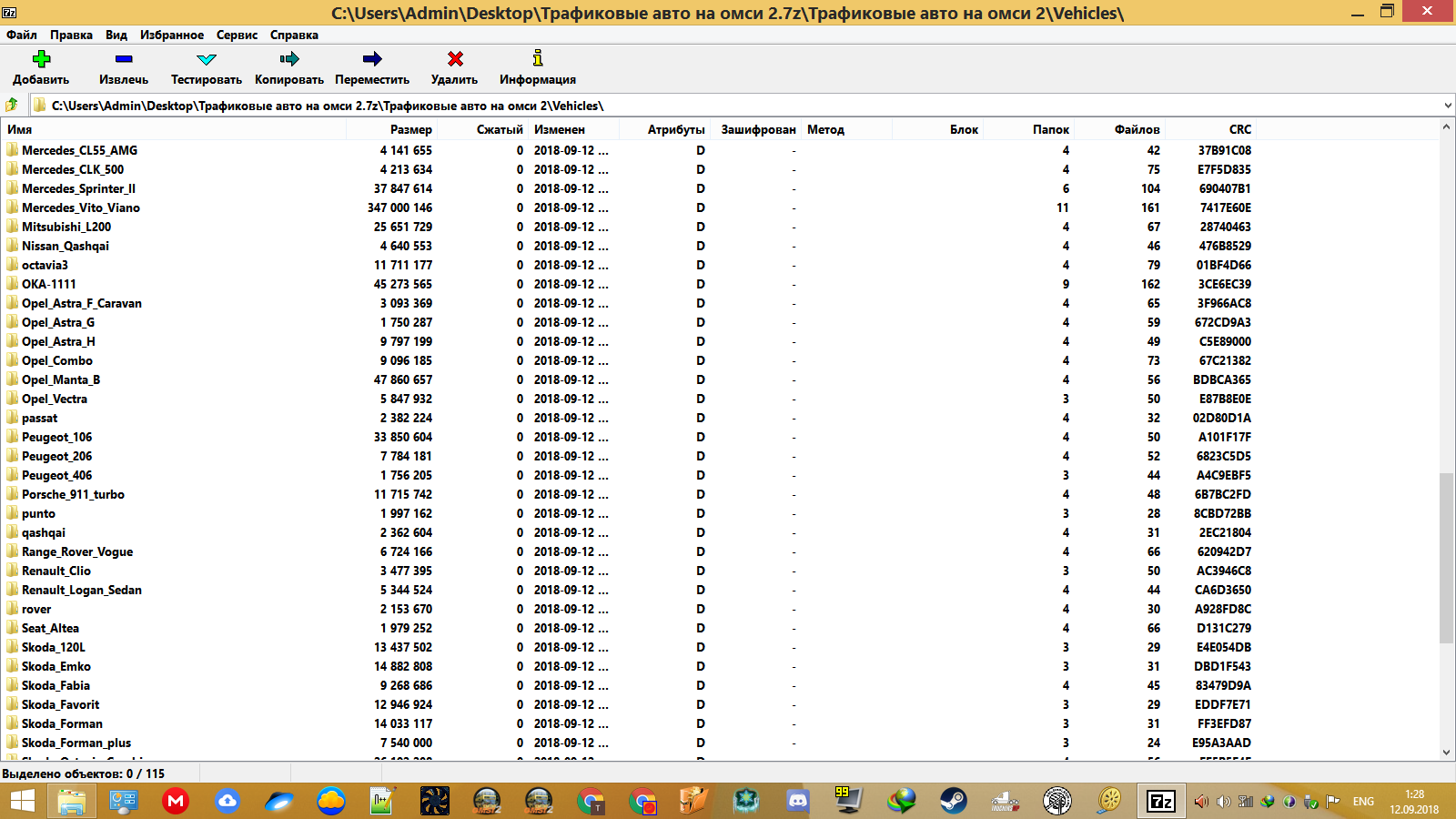This screenshot has width=1456, height=819.
Task: Sort by the Атрибуты column header
Action: (x=664, y=129)
